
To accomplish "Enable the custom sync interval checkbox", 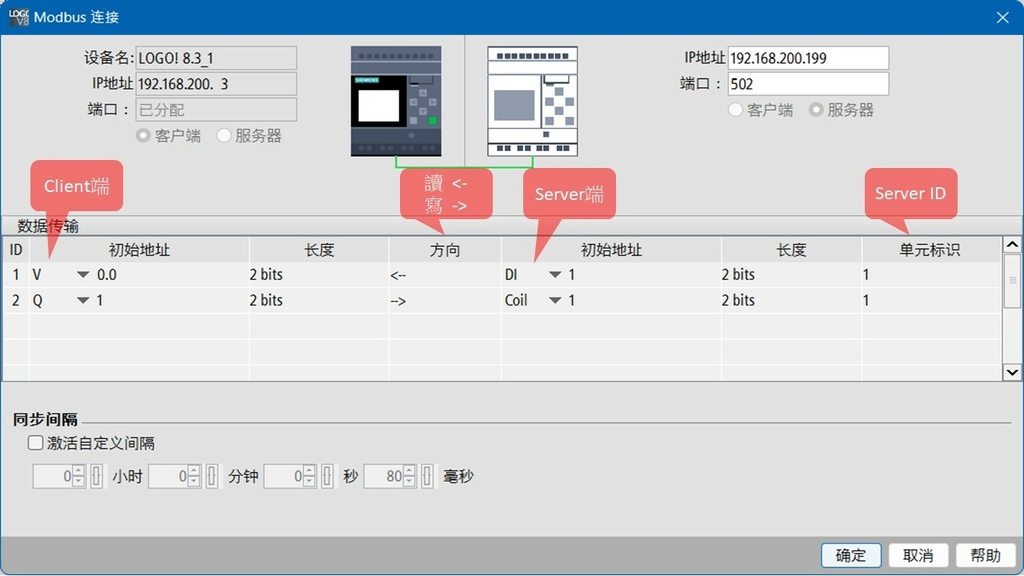I will point(35,443).
